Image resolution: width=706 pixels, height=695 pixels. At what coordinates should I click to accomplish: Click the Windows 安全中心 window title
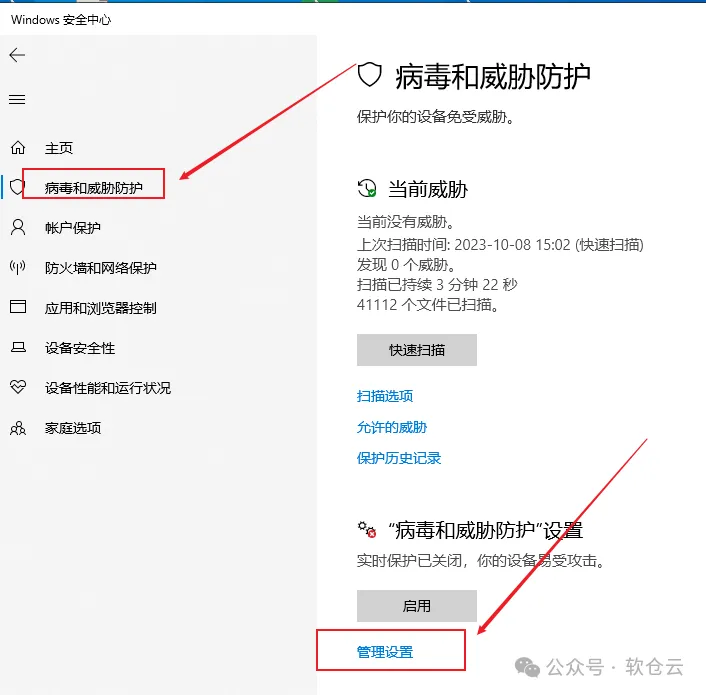coord(61,20)
